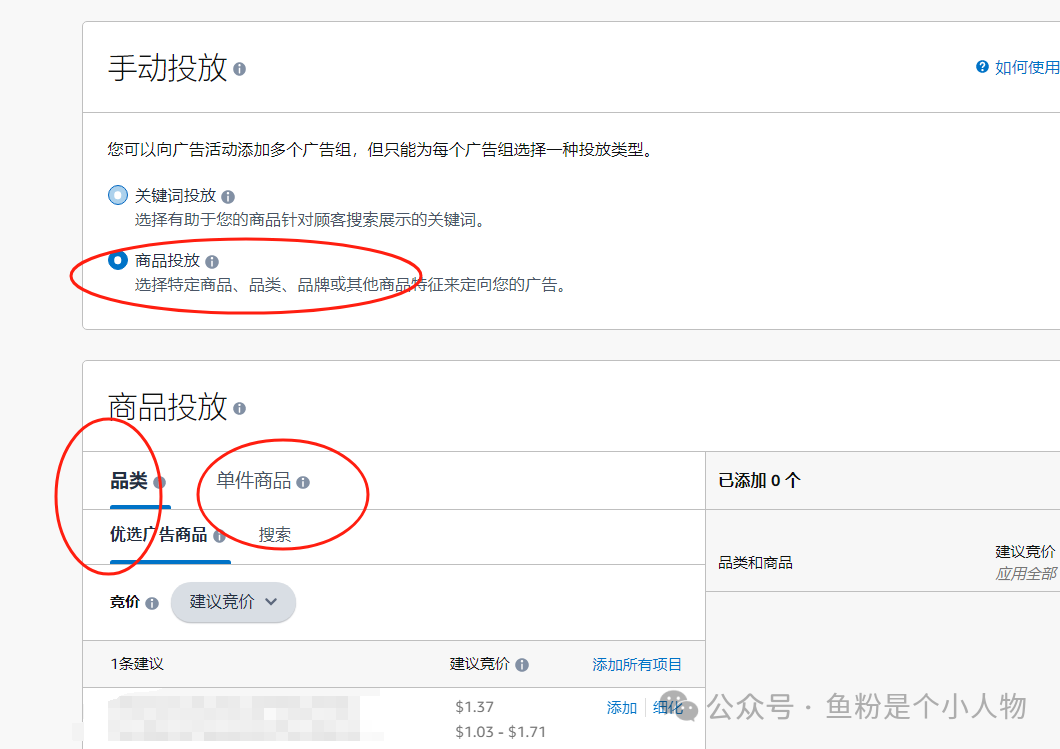Select the 商品投放 radio button
1060x749 pixels.
coord(118,260)
